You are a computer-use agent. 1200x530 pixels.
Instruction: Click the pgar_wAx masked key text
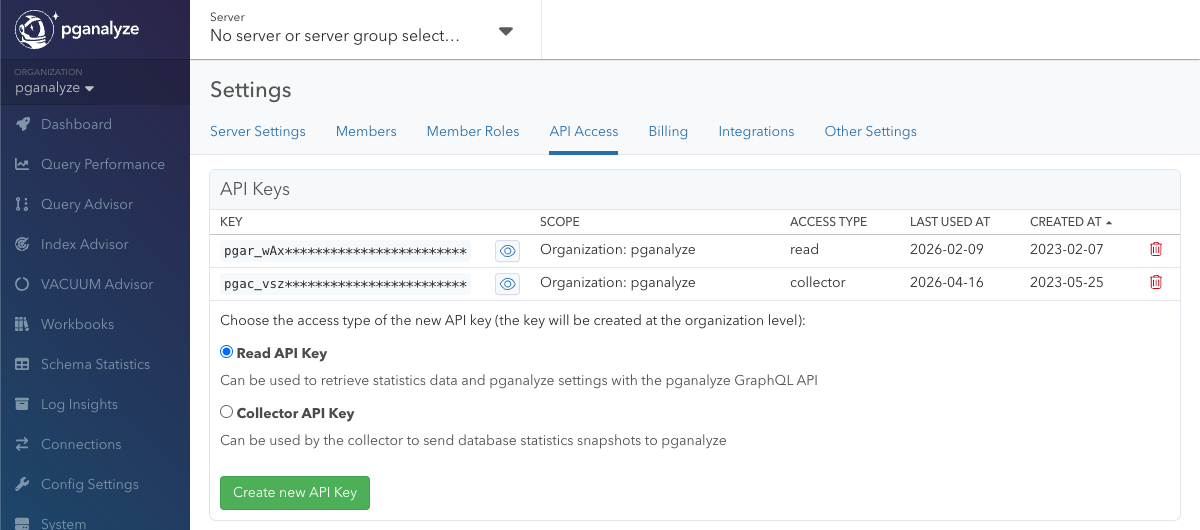345,251
